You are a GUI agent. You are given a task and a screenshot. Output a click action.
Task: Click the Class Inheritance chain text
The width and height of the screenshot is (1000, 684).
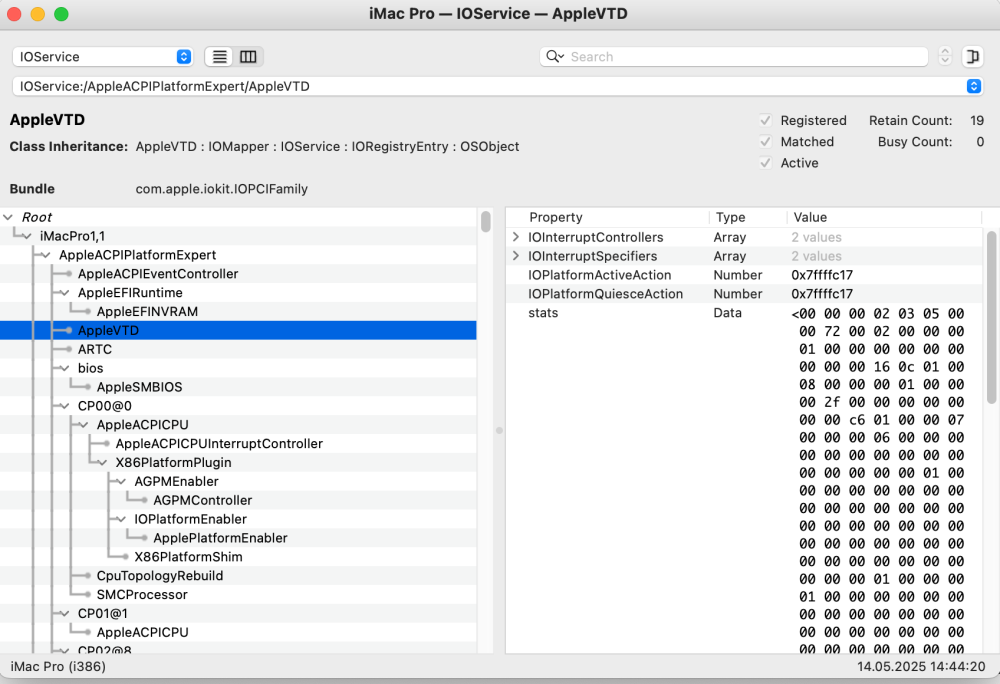(x=327, y=147)
